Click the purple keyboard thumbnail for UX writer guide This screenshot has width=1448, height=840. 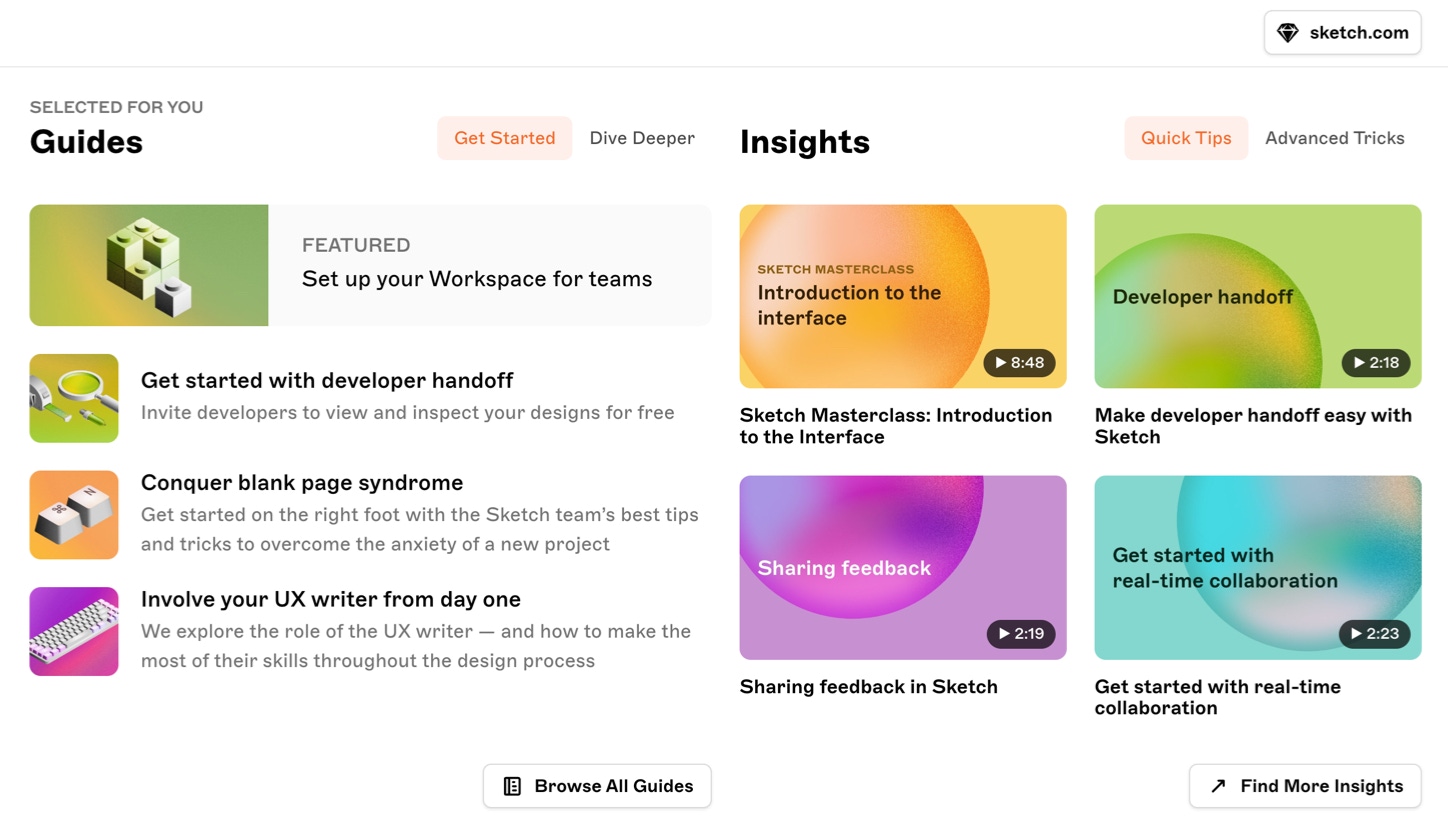(73, 631)
